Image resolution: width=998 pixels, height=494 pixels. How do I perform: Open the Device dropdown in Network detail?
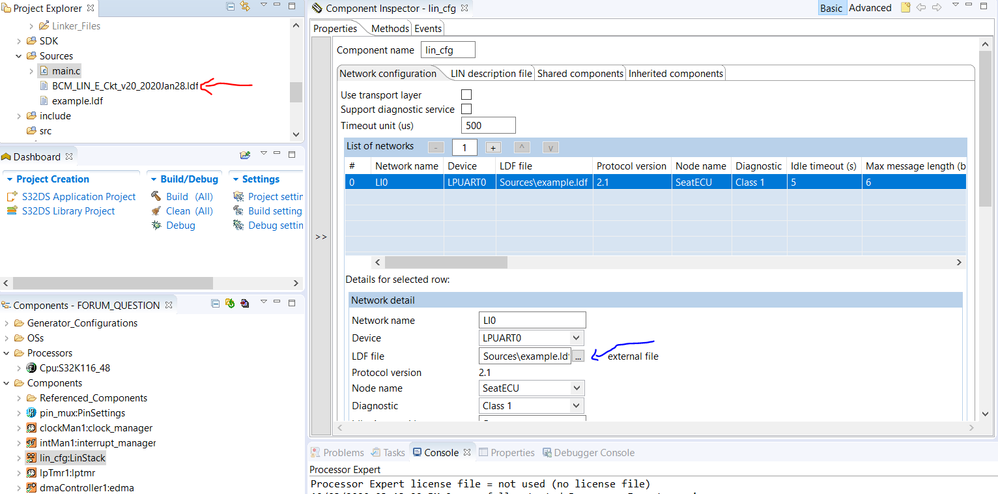click(x=576, y=338)
